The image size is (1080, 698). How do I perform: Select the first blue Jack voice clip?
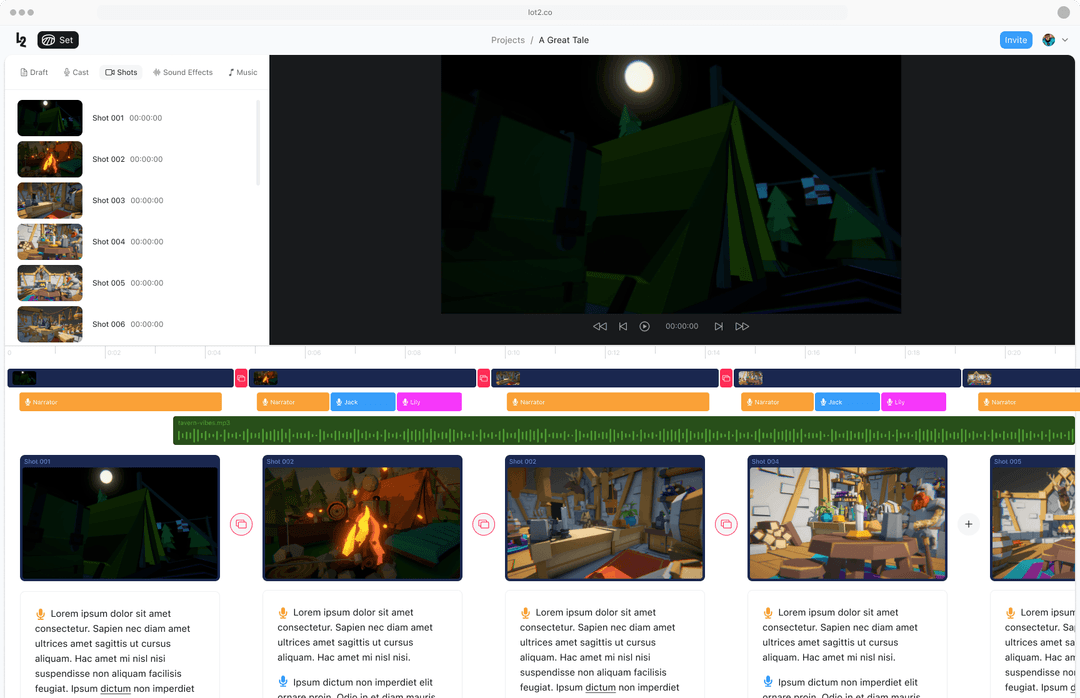point(363,402)
